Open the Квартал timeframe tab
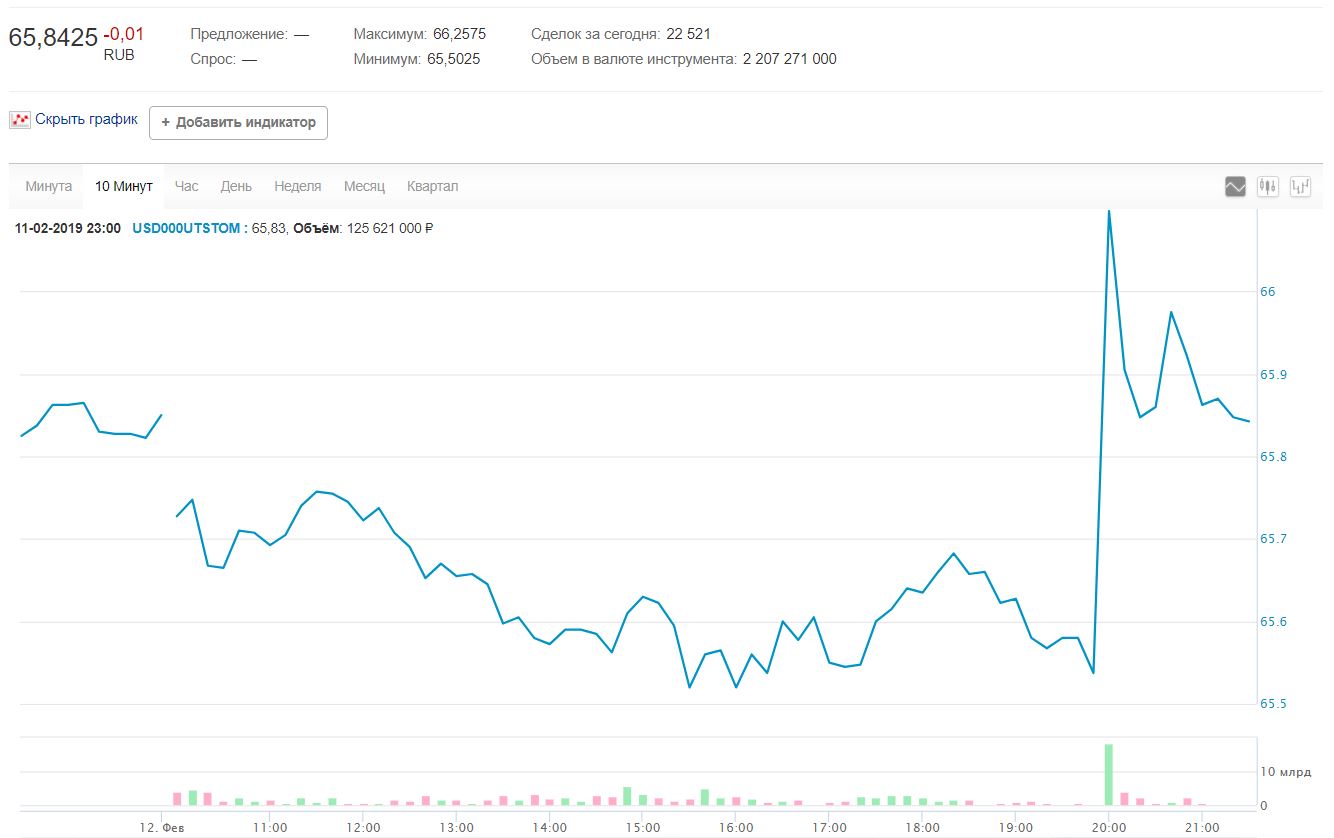1334x838 pixels. coord(432,187)
